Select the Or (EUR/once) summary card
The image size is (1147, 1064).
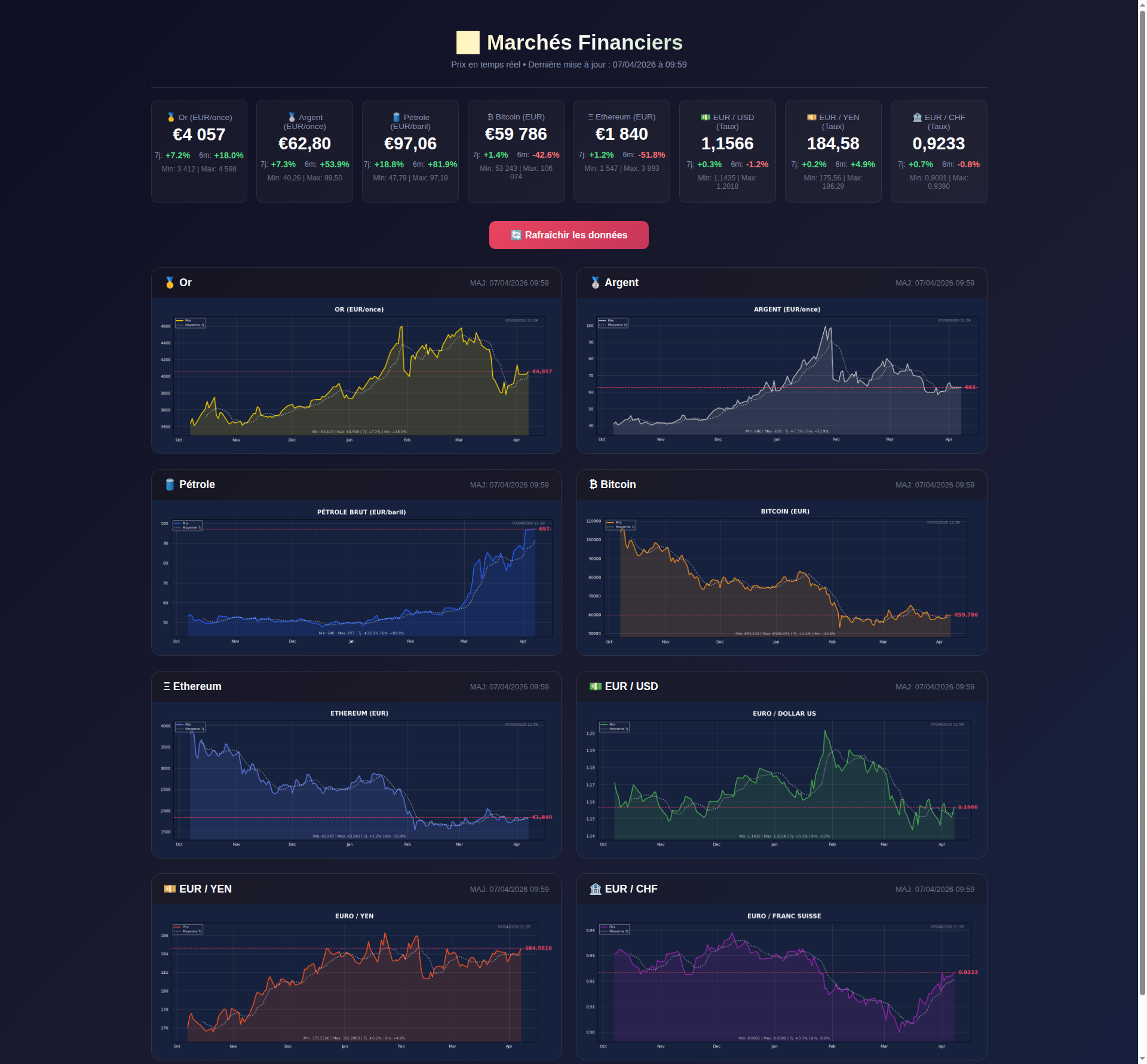click(199, 151)
